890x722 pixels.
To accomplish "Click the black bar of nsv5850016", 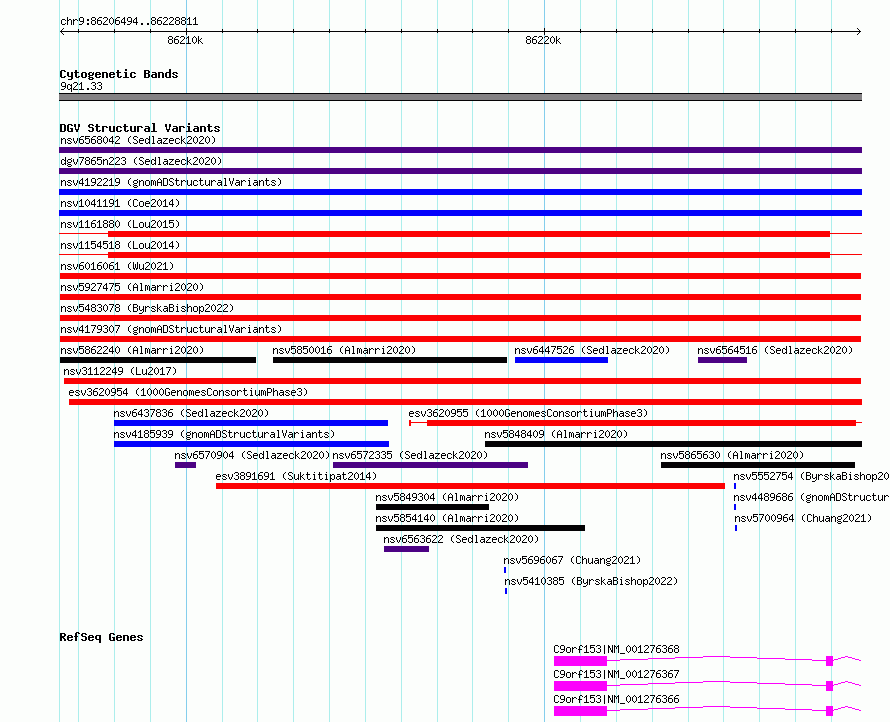I will point(390,360).
